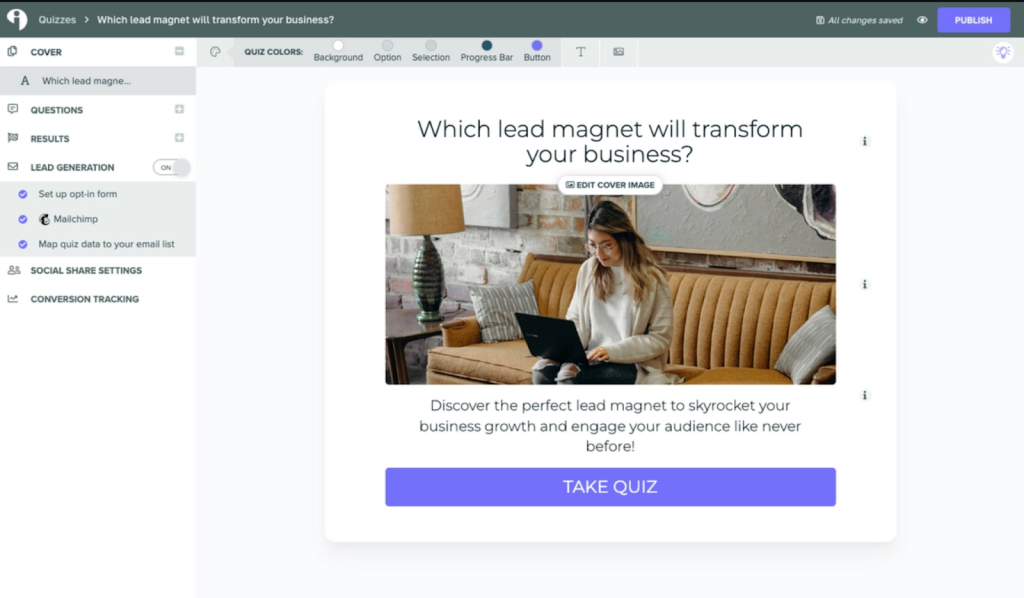Expand the Results section

coord(179,138)
